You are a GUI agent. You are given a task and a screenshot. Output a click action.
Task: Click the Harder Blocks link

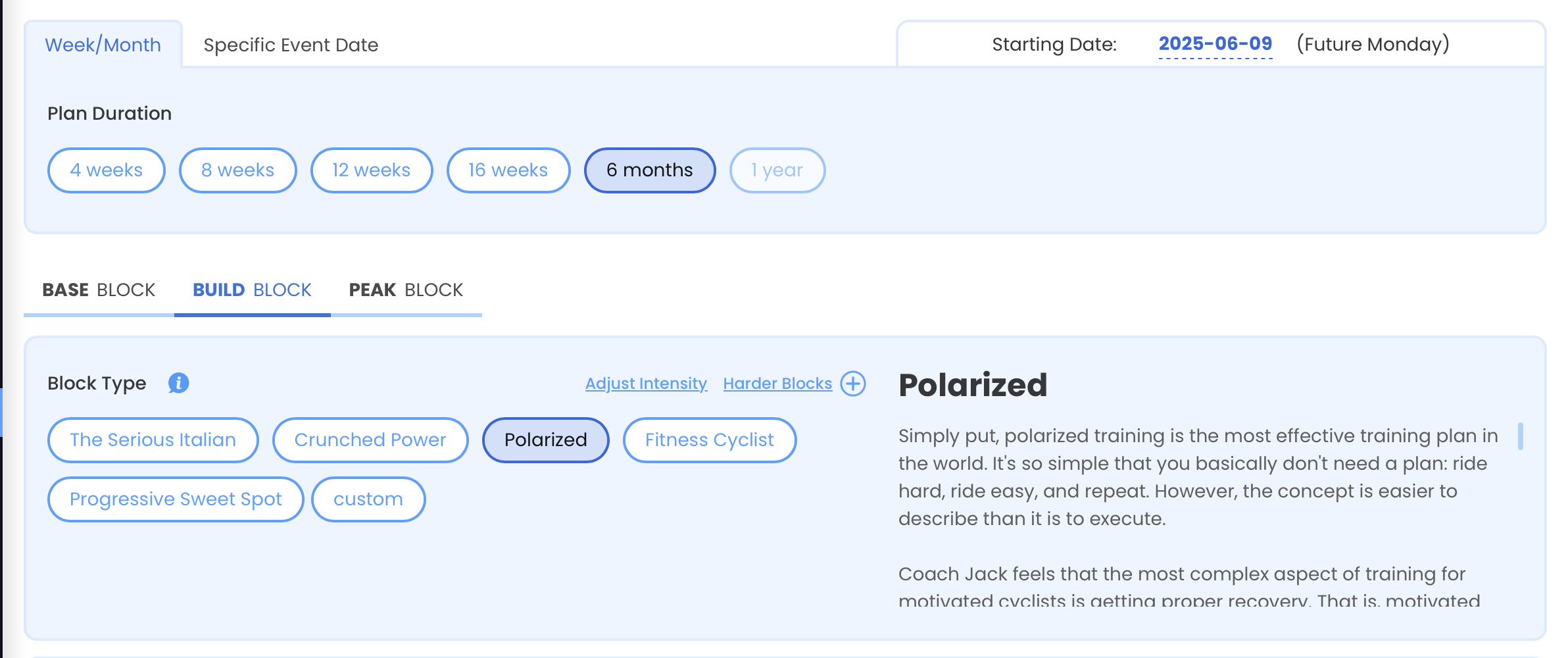(777, 384)
